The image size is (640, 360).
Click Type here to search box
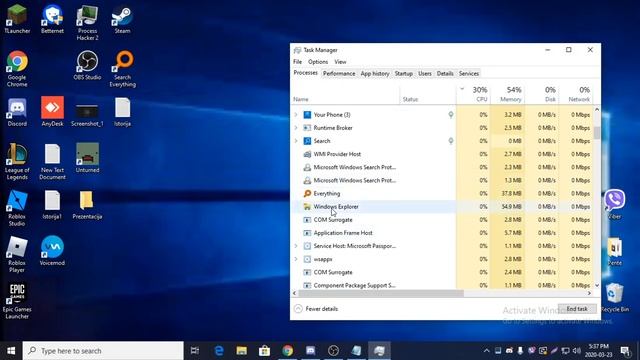(x=103, y=351)
